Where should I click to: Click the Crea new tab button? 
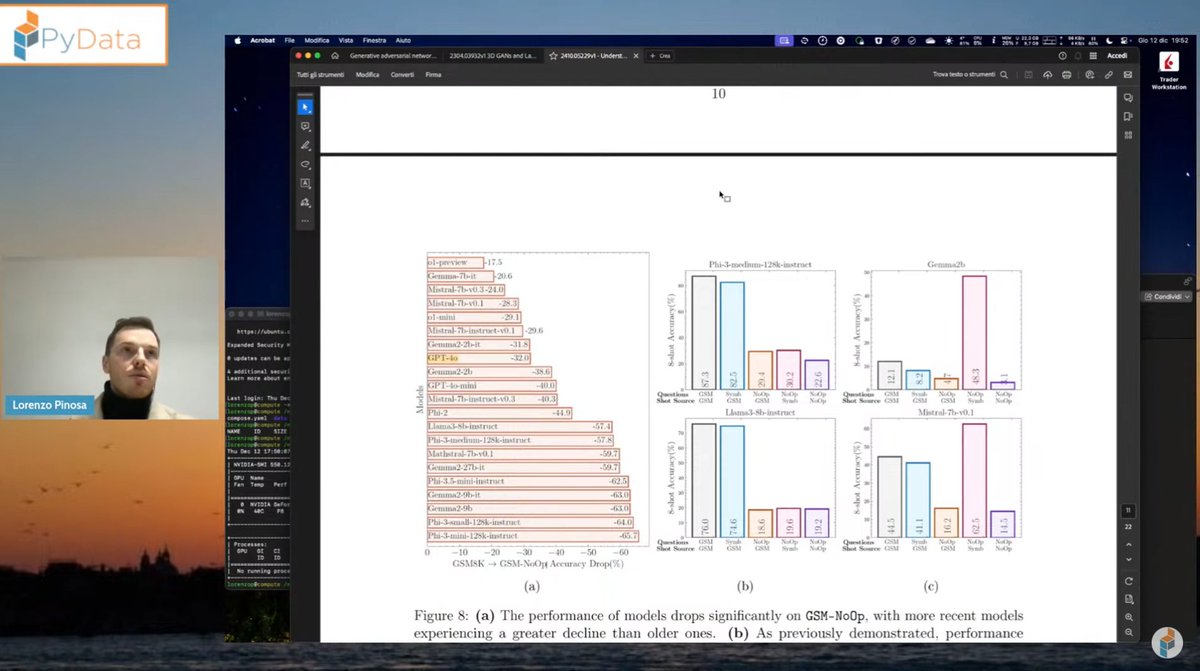[x=661, y=56]
